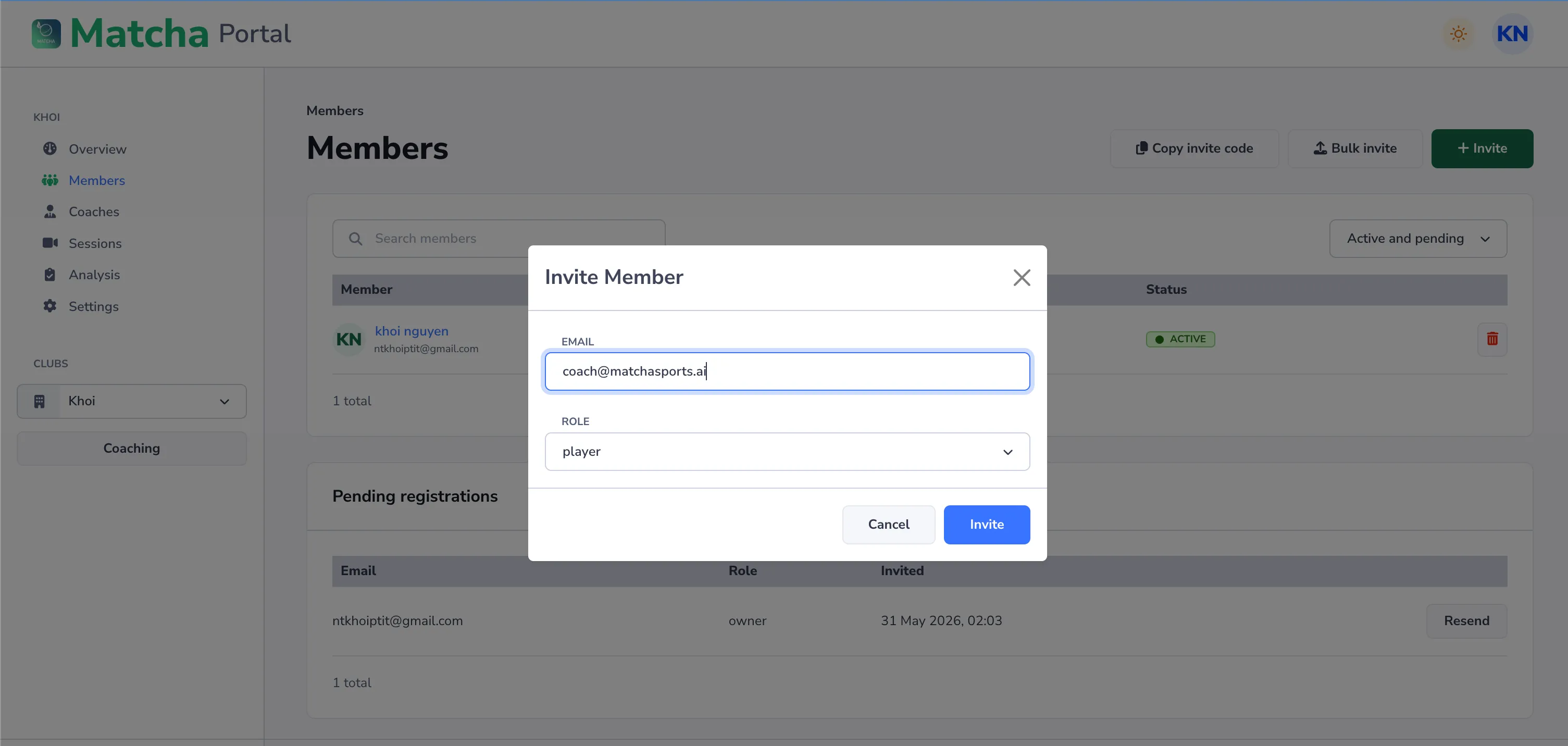Click the Status column header
The height and width of the screenshot is (746, 1568).
coord(1166,290)
